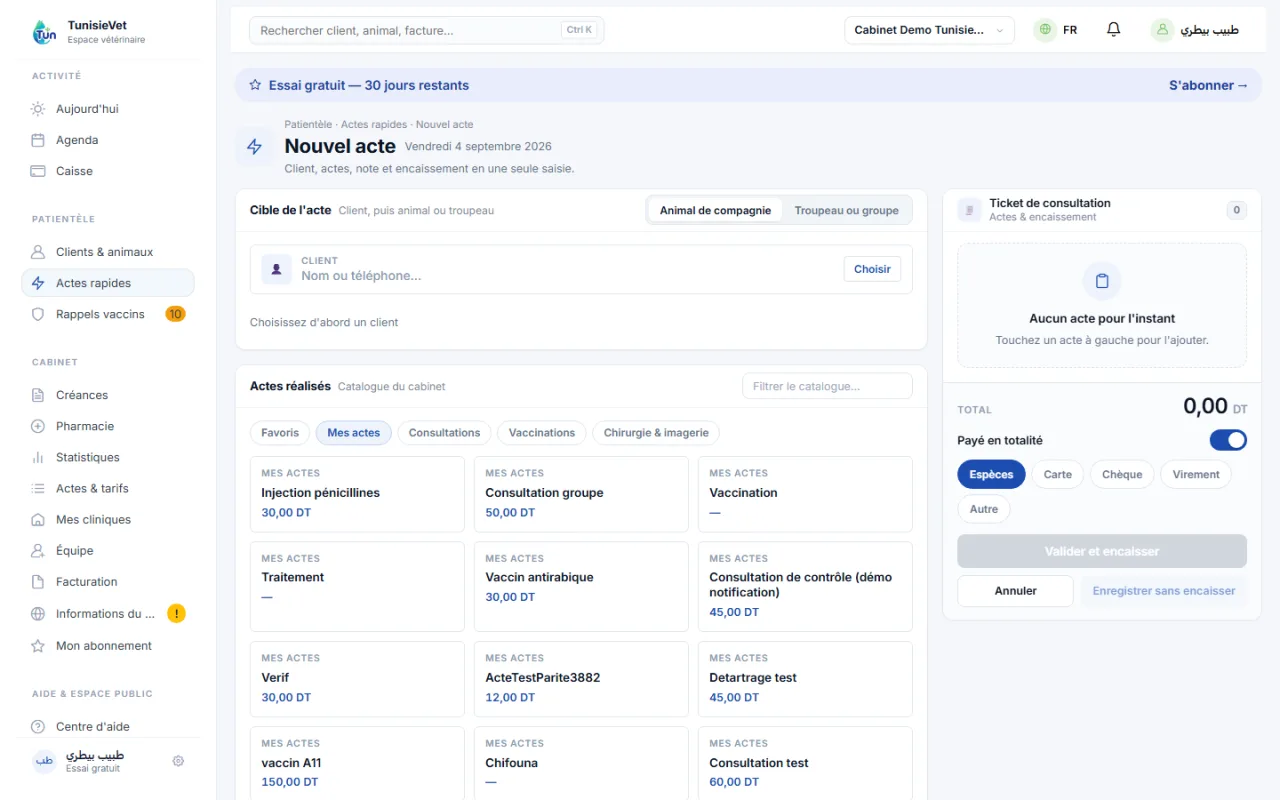Viewport: 1280px width, 800px height.
Task: Show the Consultations catalogue tab
Action: [445, 433]
